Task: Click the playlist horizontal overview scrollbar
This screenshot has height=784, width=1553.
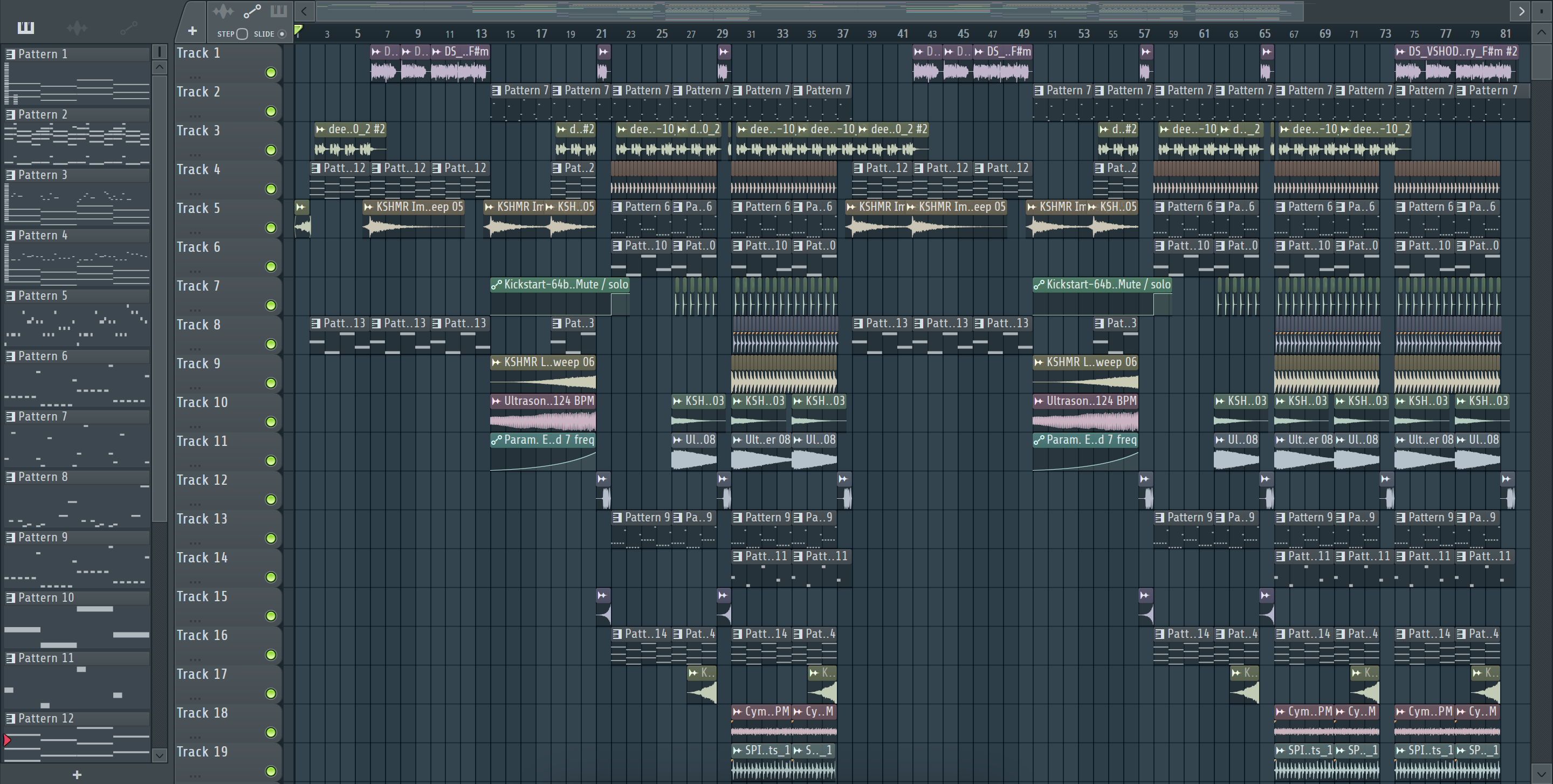Action: pyautogui.click(x=809, y=11)
